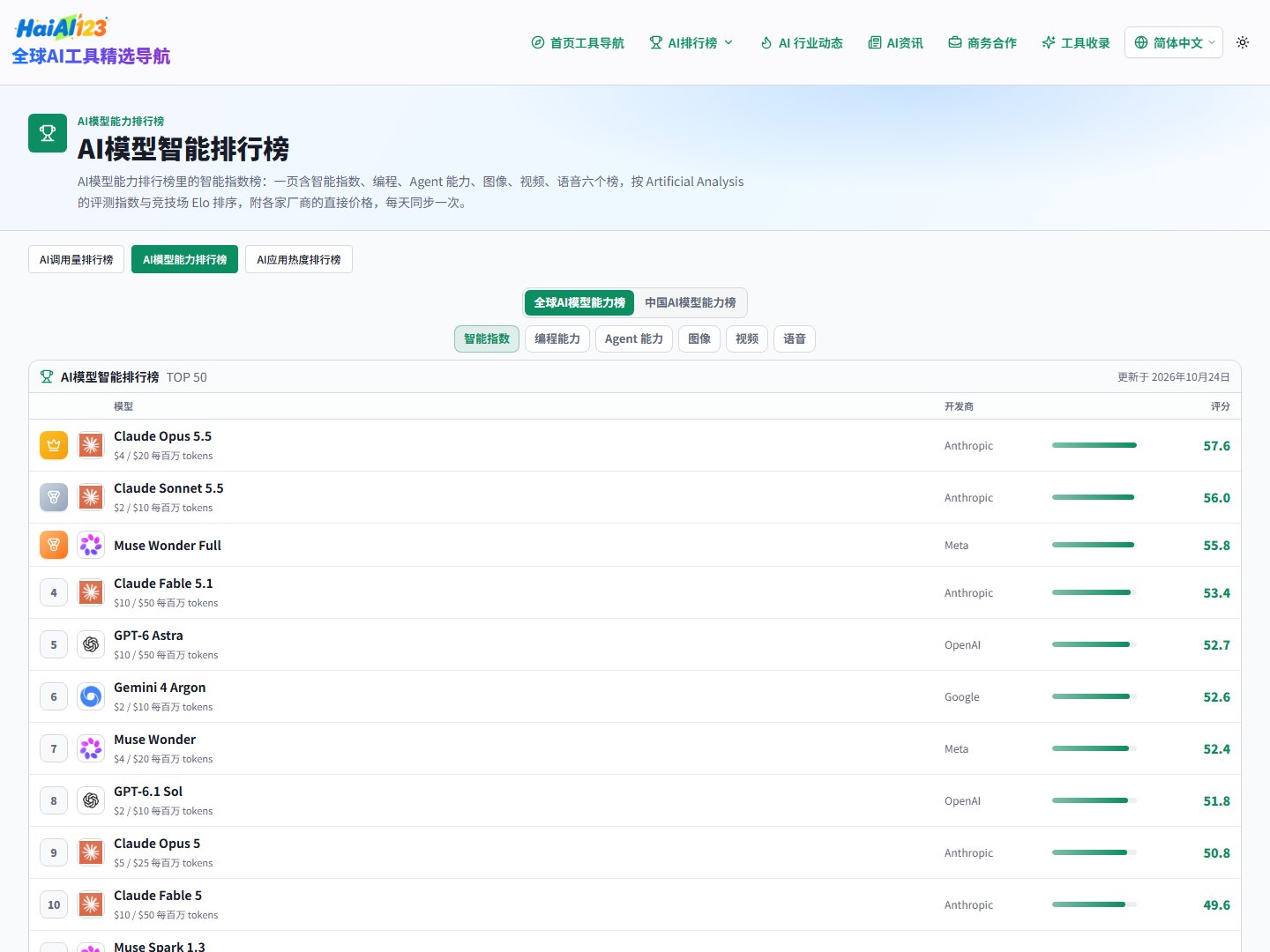This screenshot has height=952, width=1270.
Task: Switch to 中国AI模型能力榜
Action: pyautogui.click(x=691, y=302)
